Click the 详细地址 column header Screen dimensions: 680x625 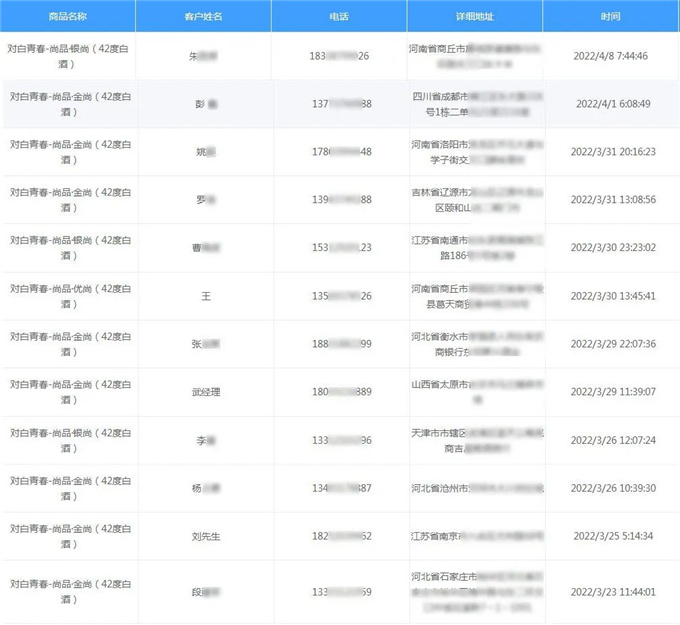pos(475,17)
